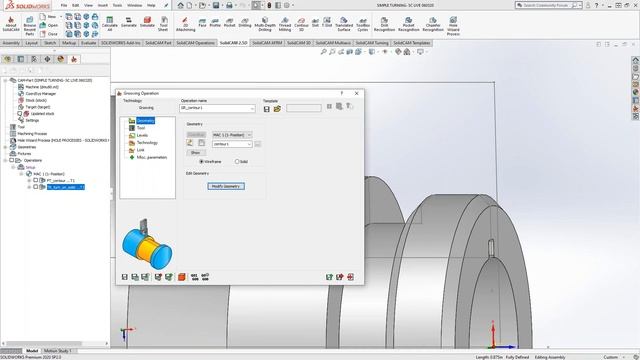Click the Pocket Recognition icon
Screen dimensions: 640x360
409,24
